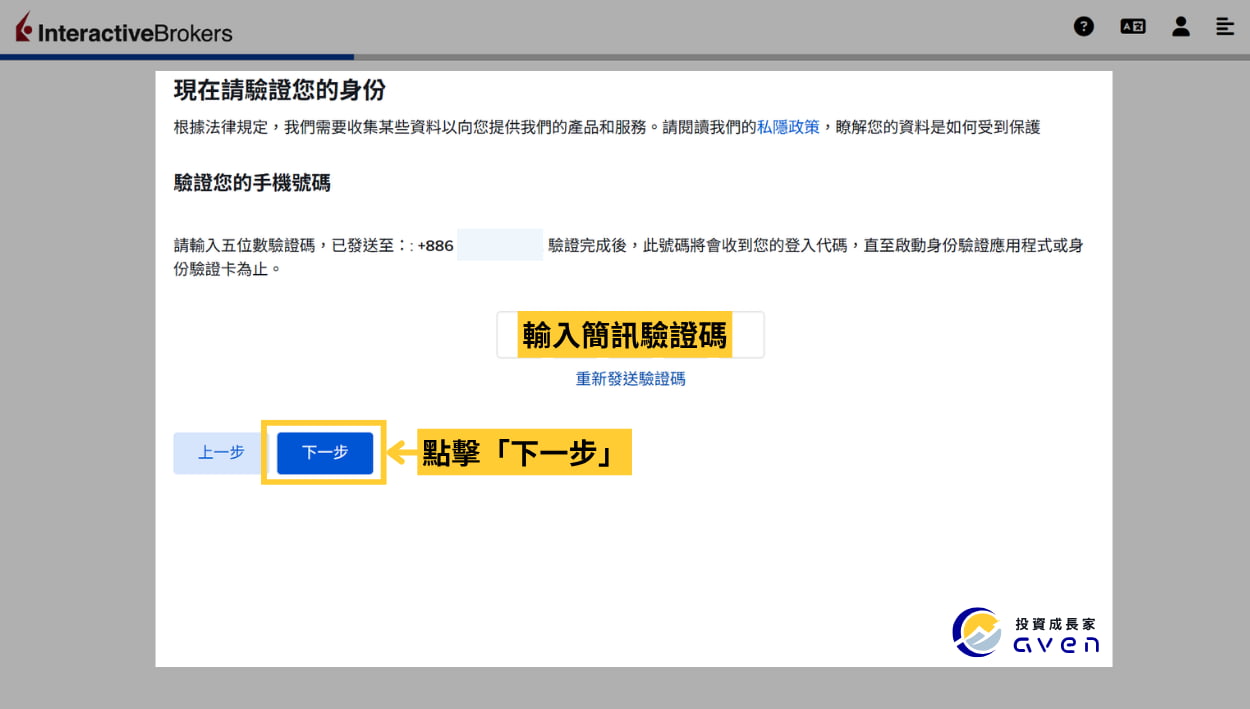
Task: Click the heading 現在請驗證您的身份
Action: [280, 90]
